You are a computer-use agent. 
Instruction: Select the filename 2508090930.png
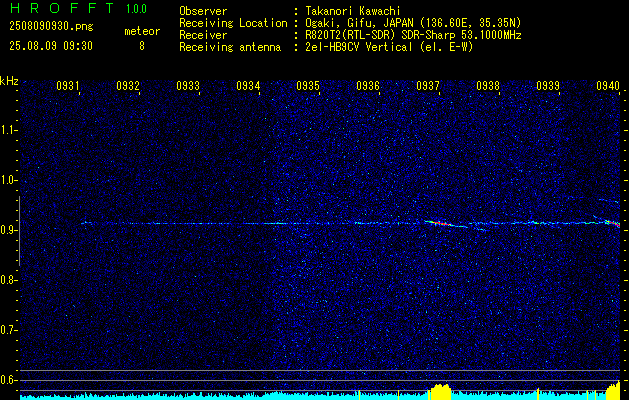[51, 27]
